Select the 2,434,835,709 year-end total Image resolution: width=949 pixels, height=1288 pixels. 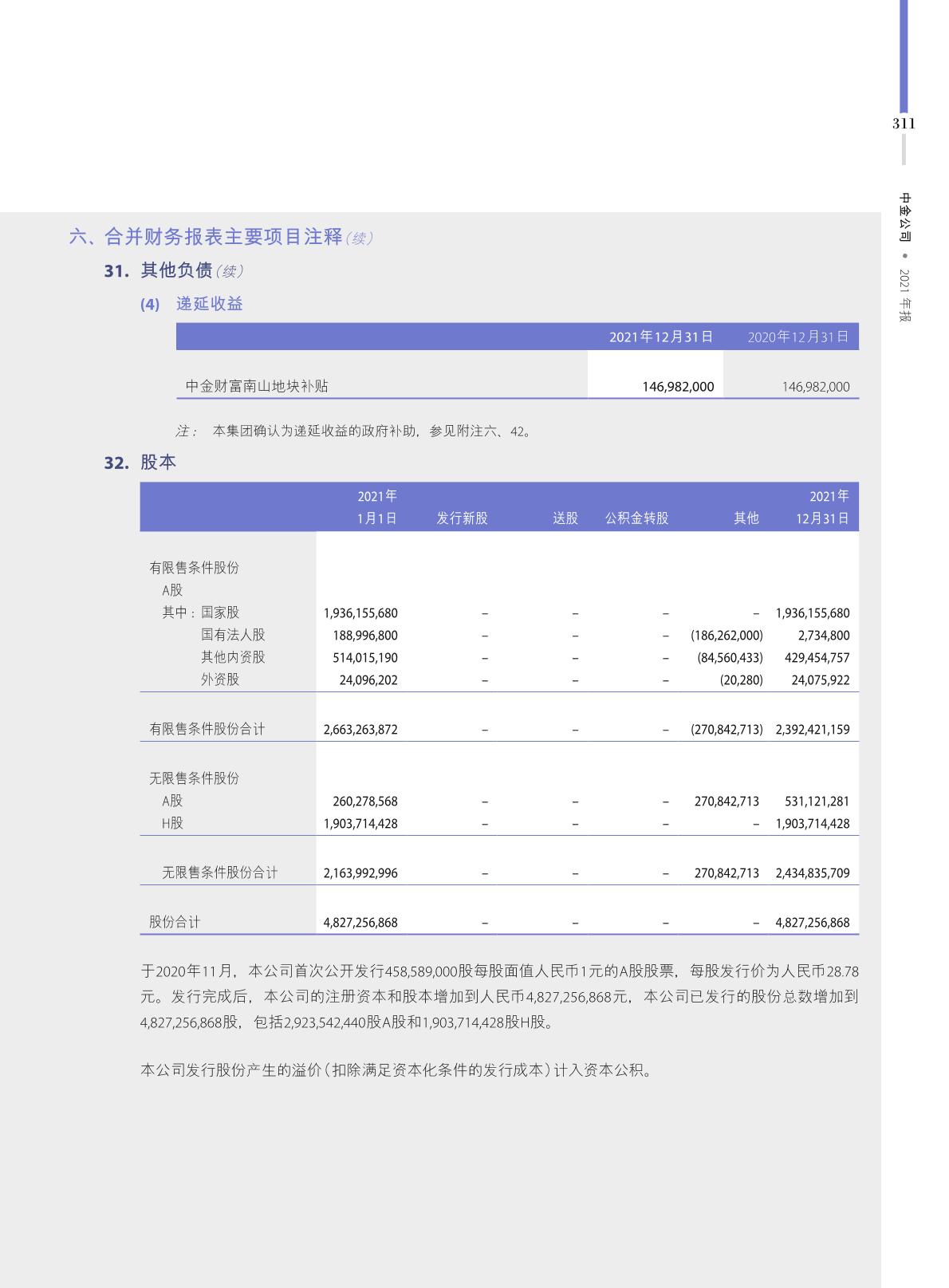[x=812, y=873]
